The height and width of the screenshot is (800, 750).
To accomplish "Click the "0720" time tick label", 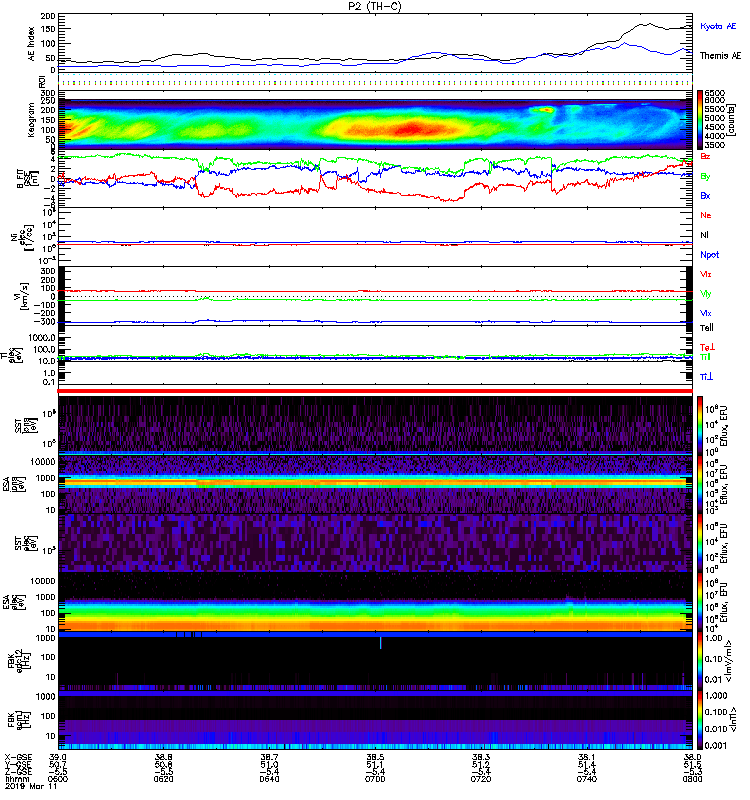I will (481, 779).
